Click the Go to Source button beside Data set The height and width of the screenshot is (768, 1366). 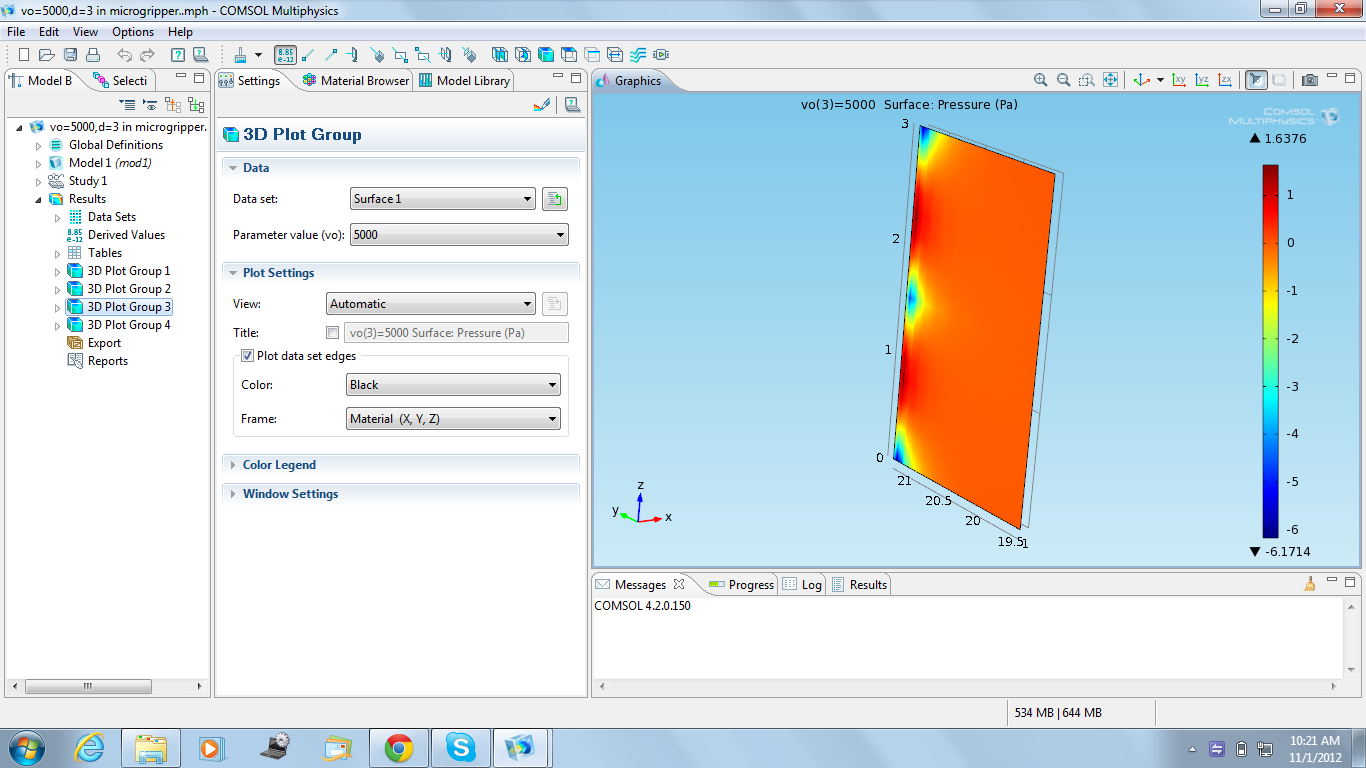click(555, 199)
